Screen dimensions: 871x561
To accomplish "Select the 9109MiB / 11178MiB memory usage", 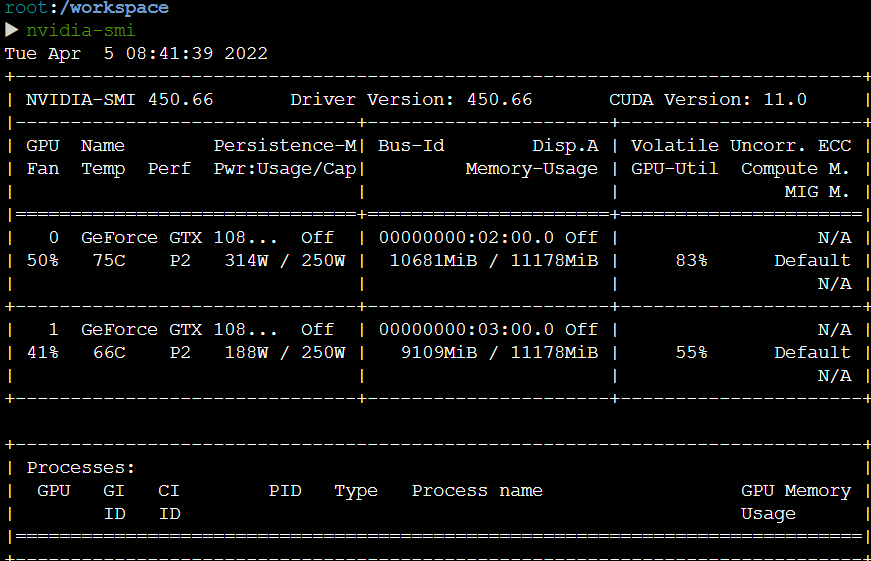I will point(499,353).
